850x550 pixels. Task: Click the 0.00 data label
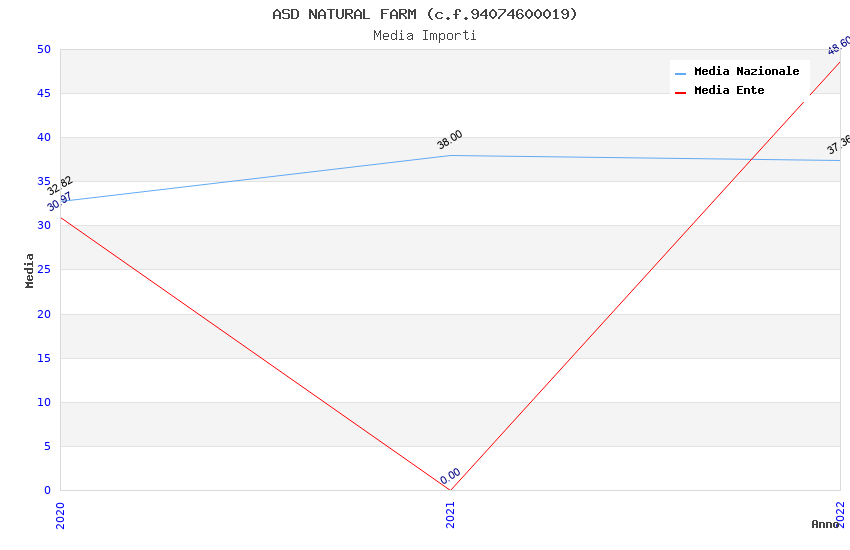click(x=450, y=476)
